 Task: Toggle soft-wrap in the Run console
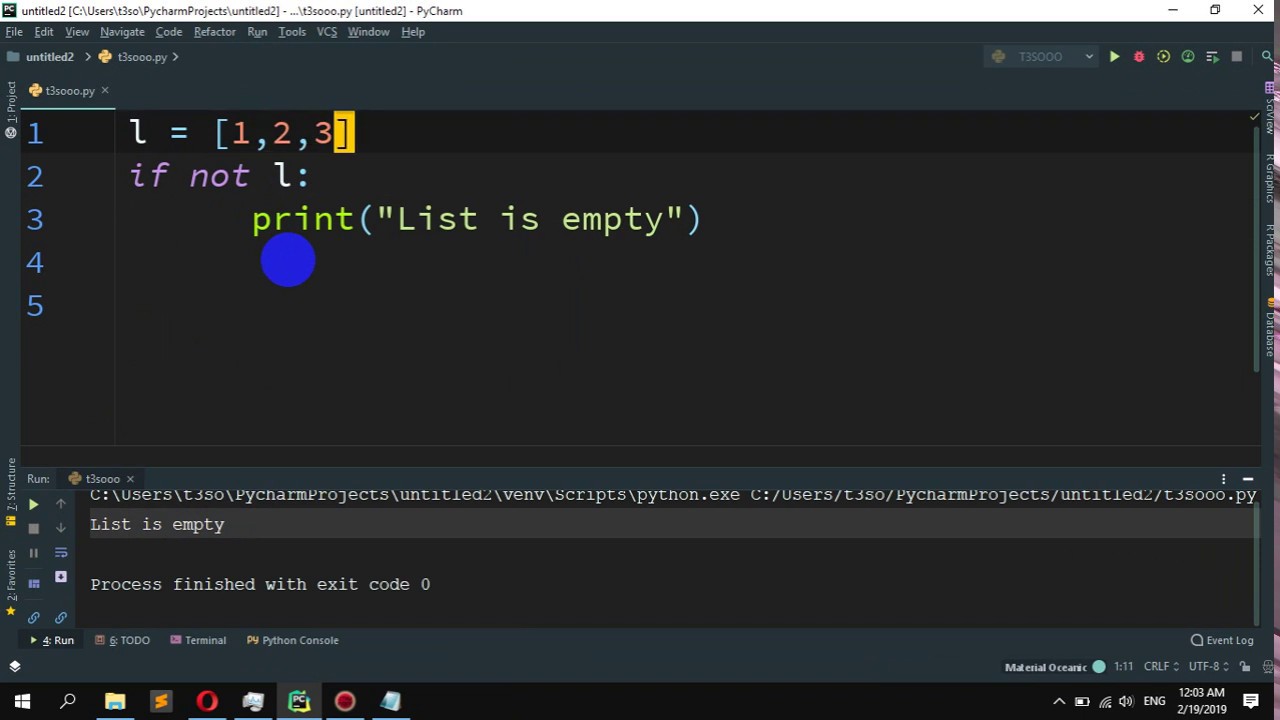tap(61, 553)
